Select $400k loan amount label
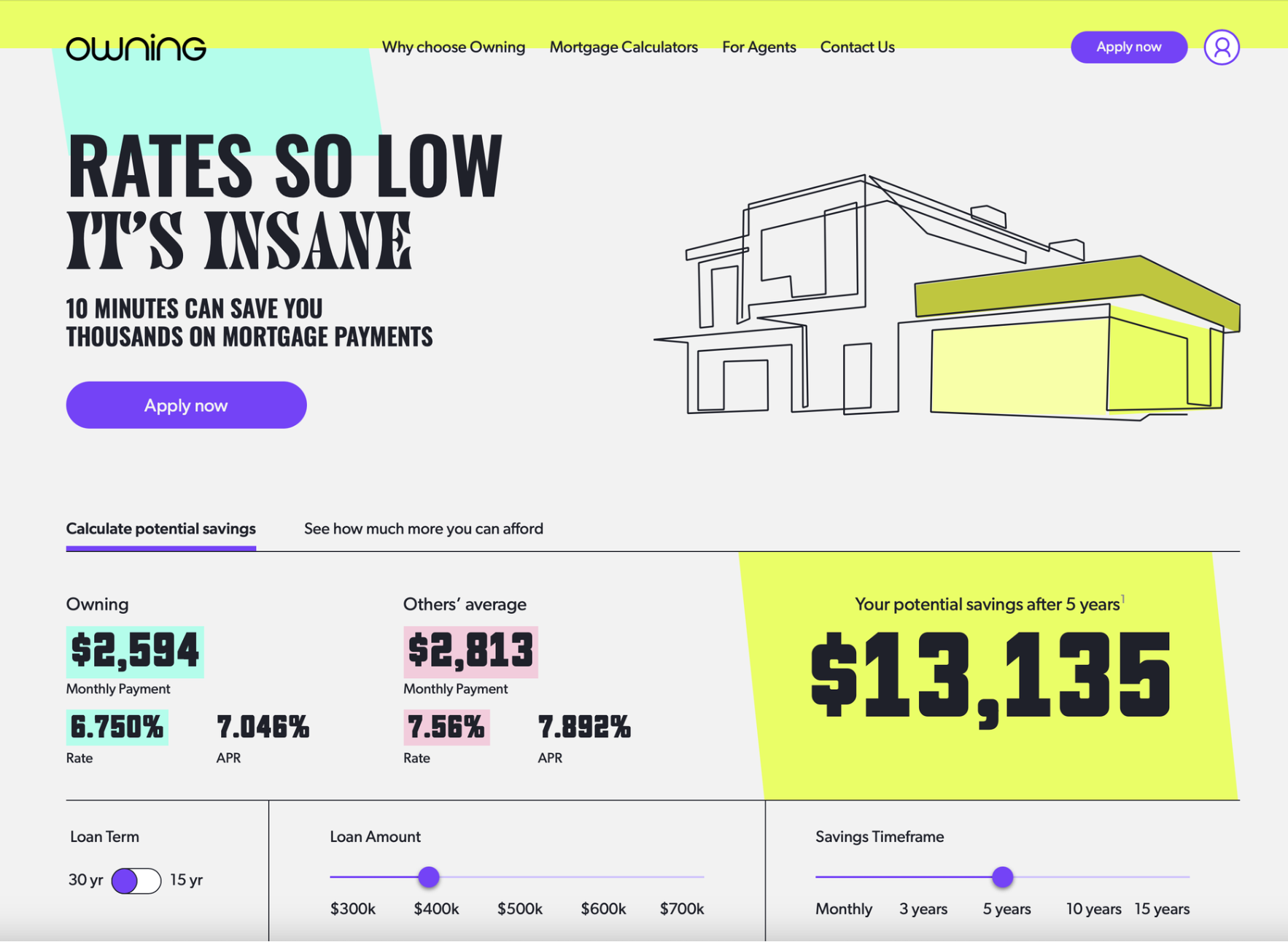Screen dimensions: 1288x942 (436, 909)
